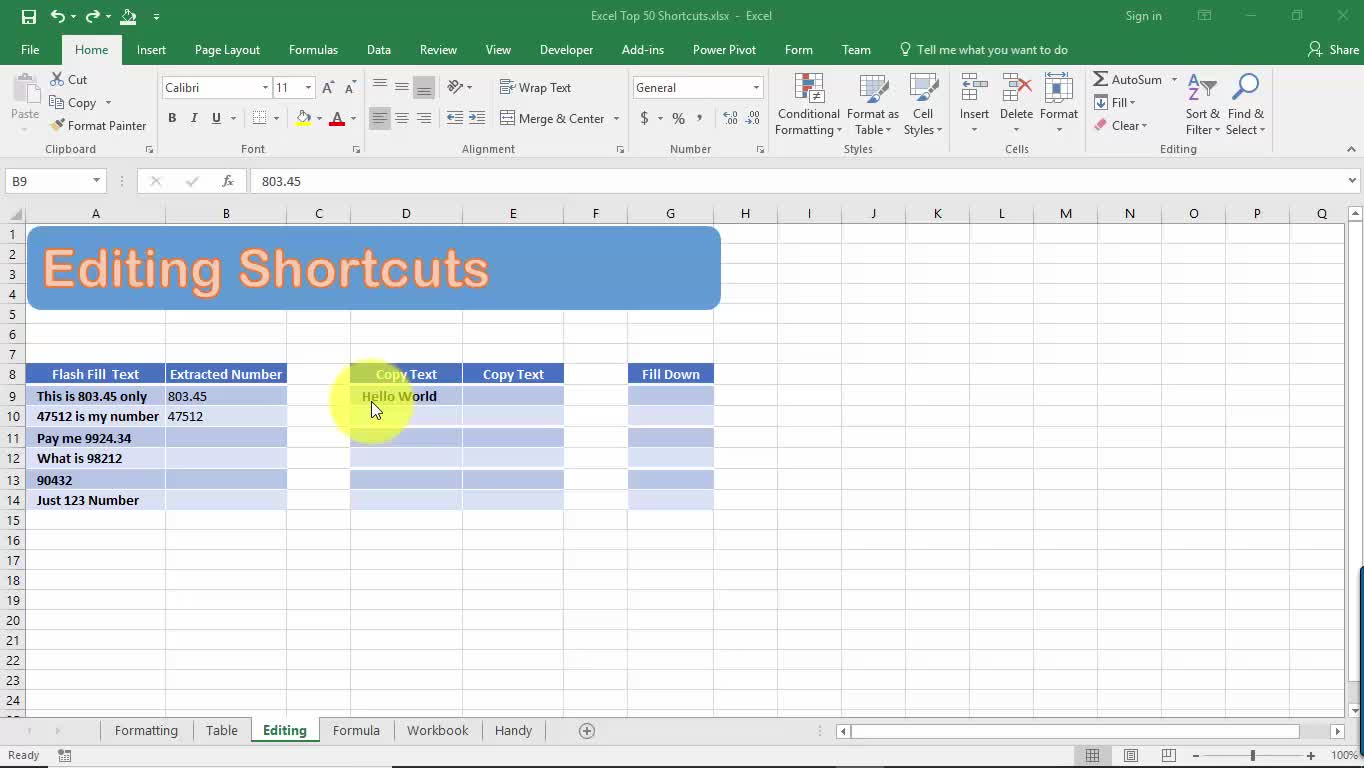Click the Increase Font Size icon
This screenshot has width=1364, height=768.
click(x=327, y=88)
